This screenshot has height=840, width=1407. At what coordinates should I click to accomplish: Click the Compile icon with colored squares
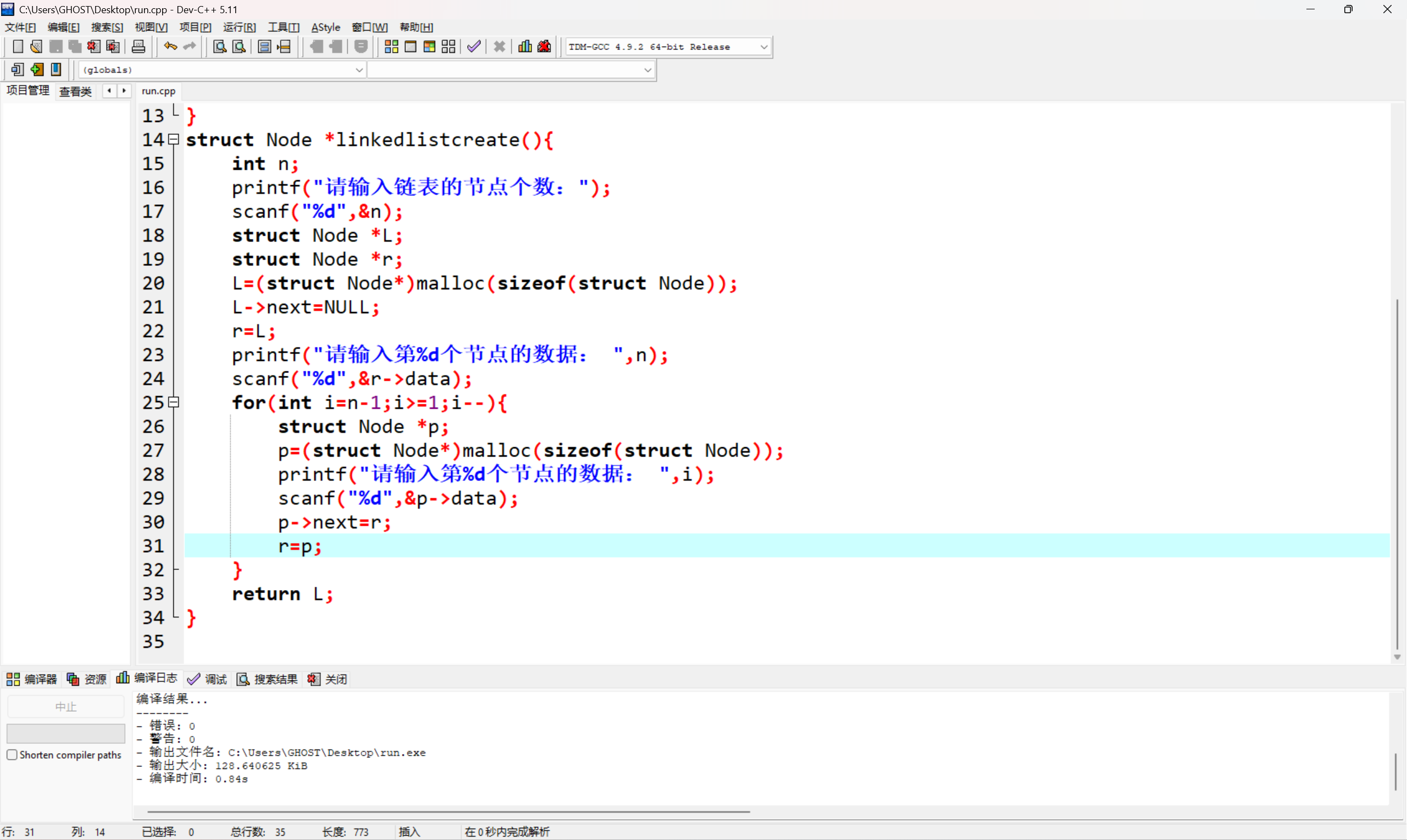[391, 47]
